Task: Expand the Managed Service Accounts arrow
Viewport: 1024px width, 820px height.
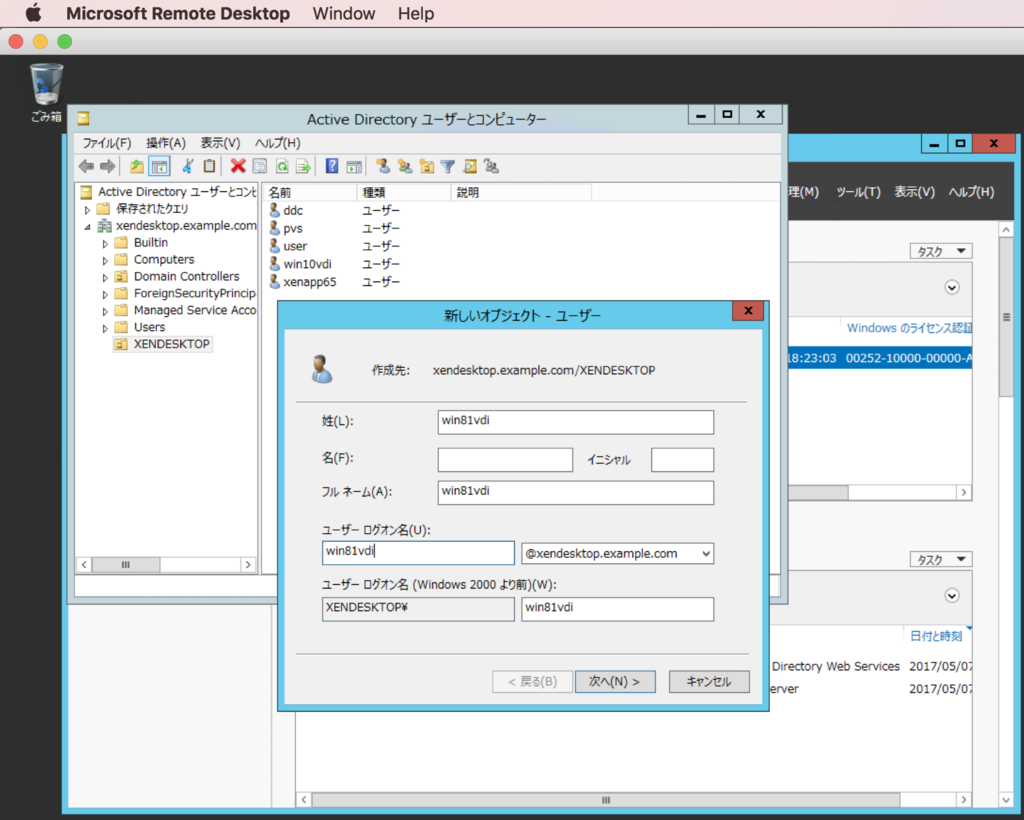Action: [105, 311]
